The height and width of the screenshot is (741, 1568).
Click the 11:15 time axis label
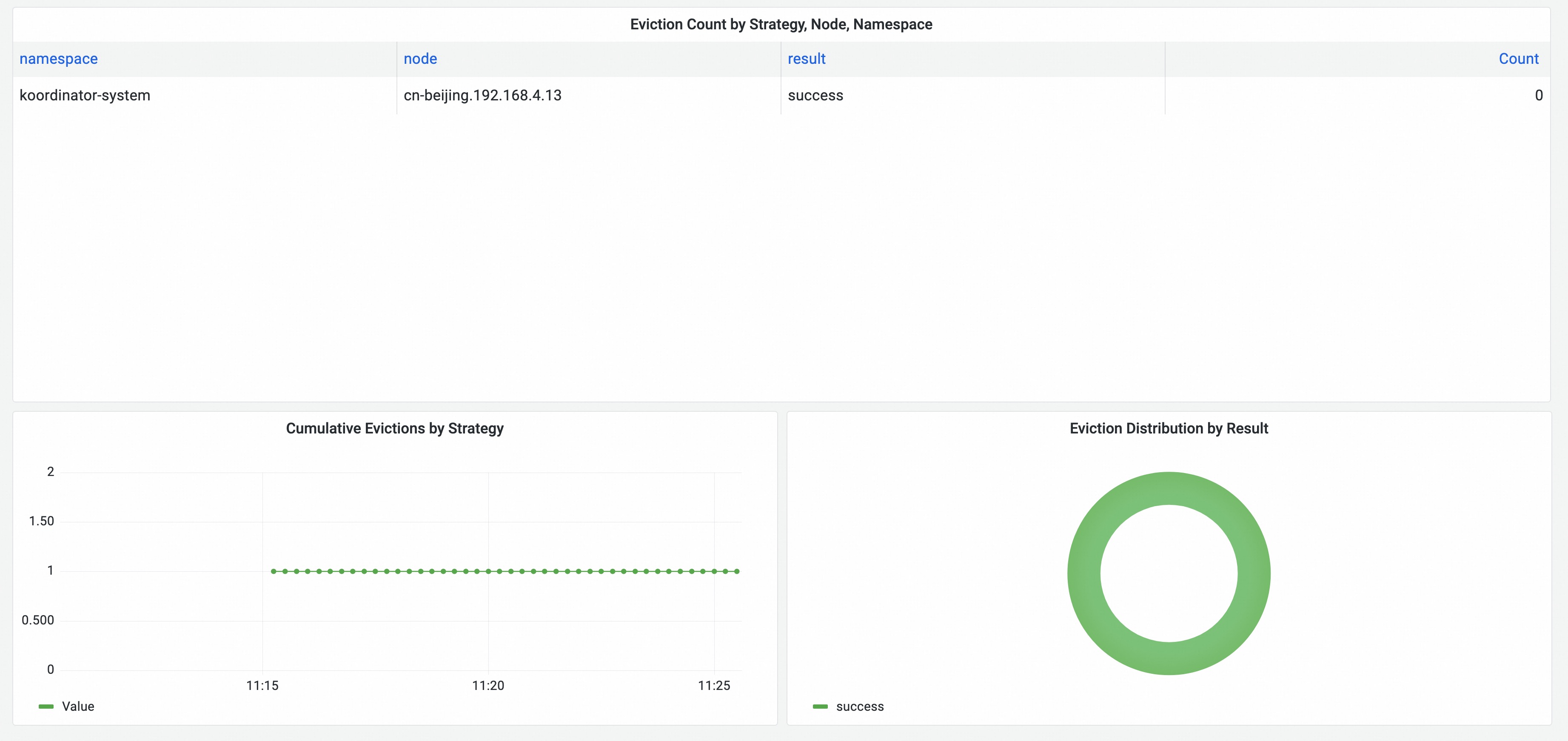[x=262, y=686]
